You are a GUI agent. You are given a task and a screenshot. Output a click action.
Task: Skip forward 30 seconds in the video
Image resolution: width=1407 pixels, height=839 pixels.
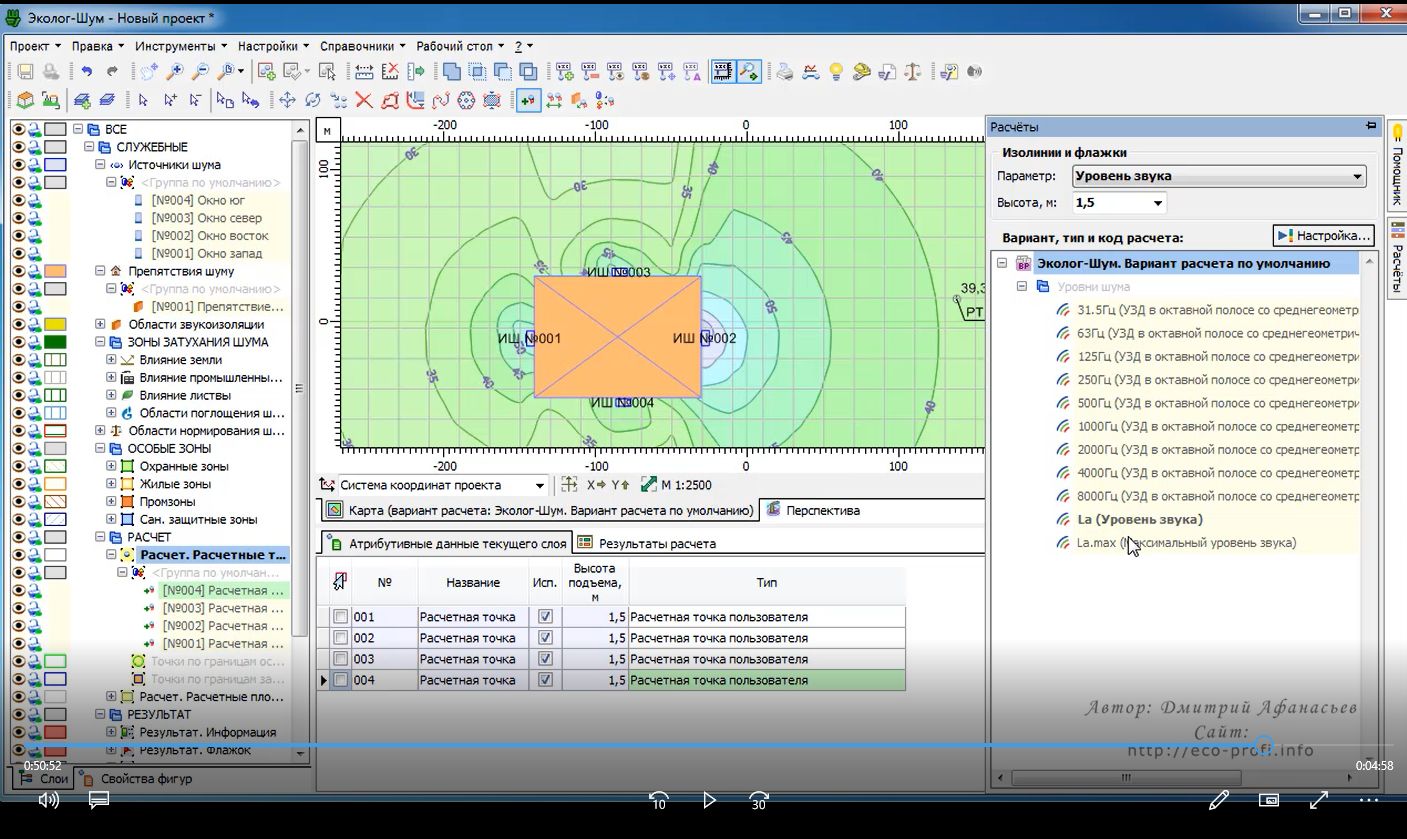point(759,800)
